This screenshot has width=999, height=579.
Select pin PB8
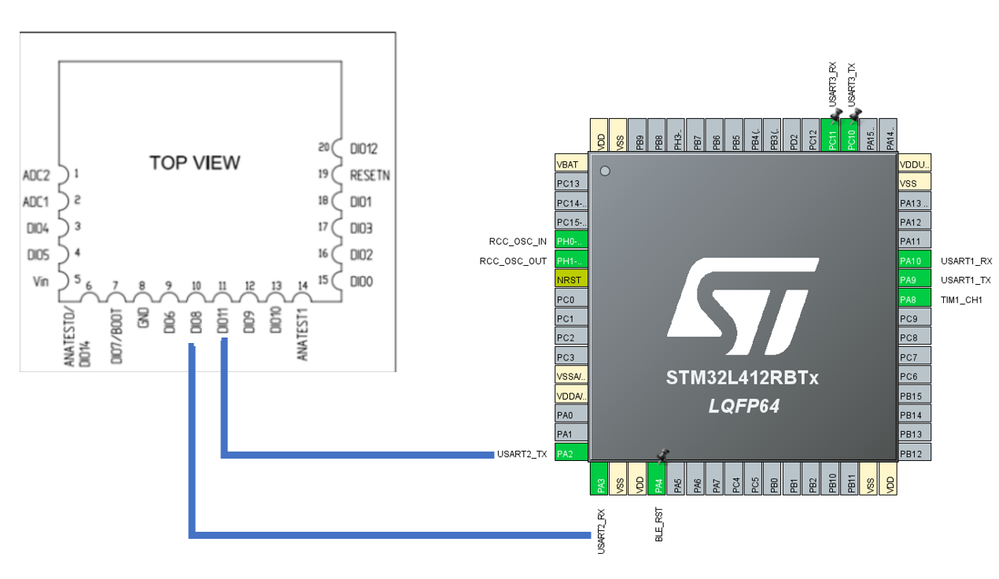(x=657, y=135)
